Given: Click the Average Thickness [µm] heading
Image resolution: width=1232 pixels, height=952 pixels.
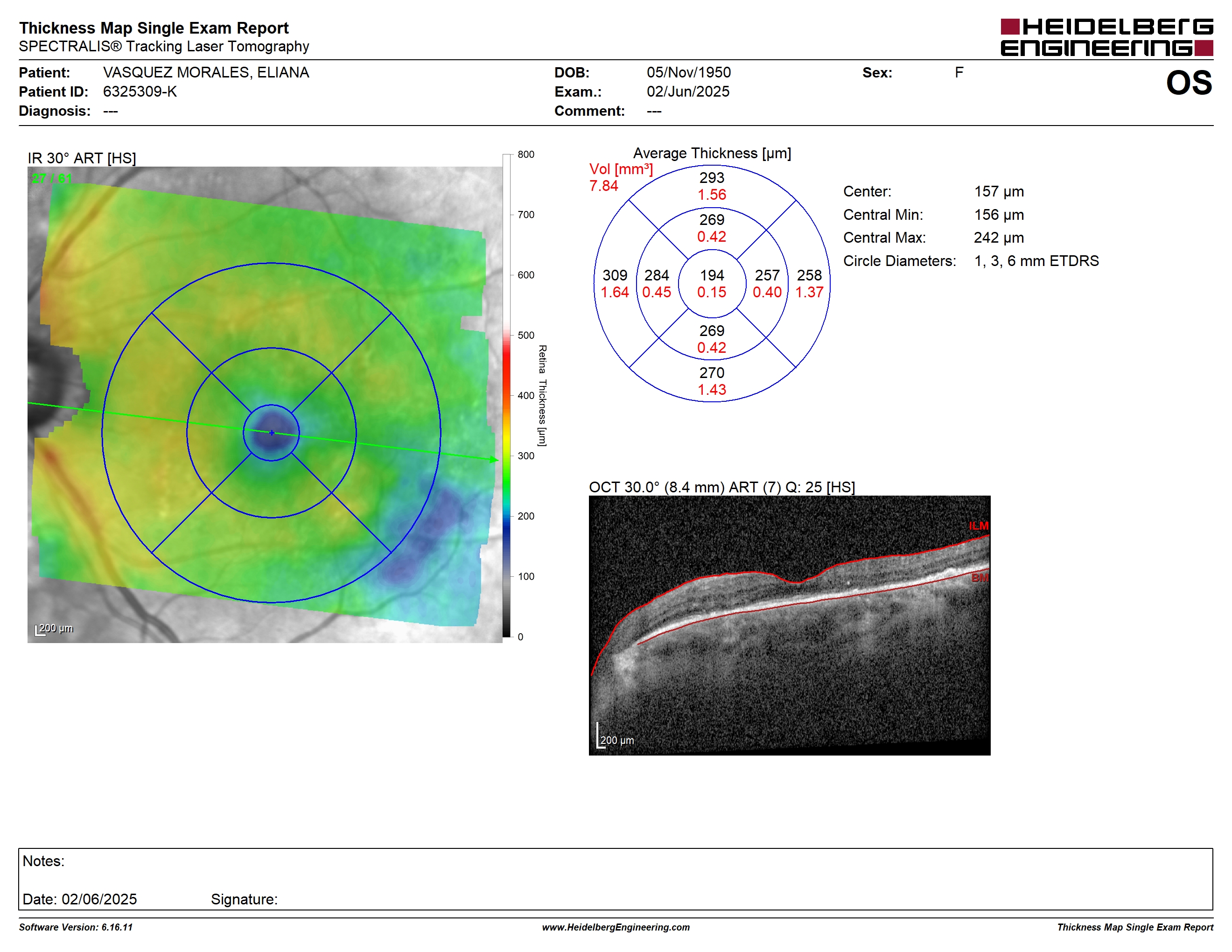Looking at the screenshot, I should coord(712,154).
